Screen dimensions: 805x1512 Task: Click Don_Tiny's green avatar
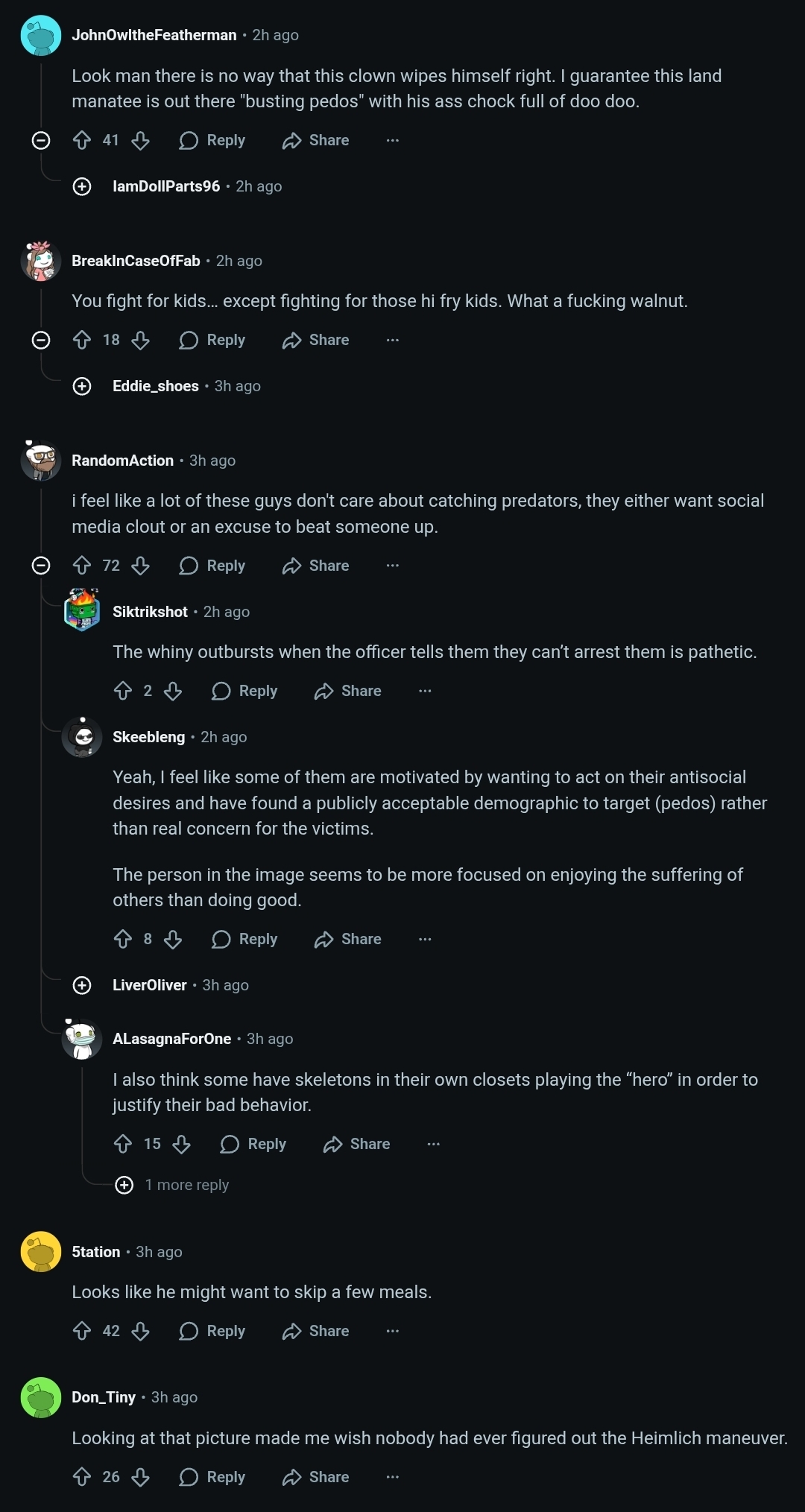coord(41,1397)
